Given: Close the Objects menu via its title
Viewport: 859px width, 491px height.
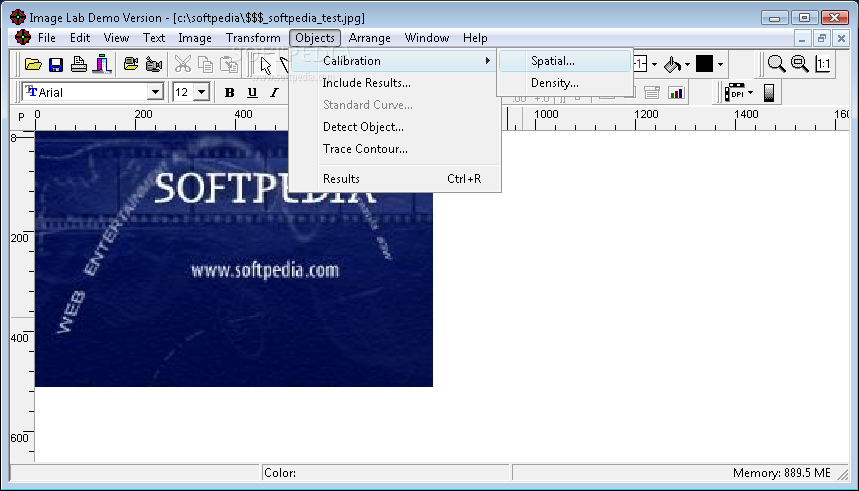Looking at the screenshot, I should [315, 38].
